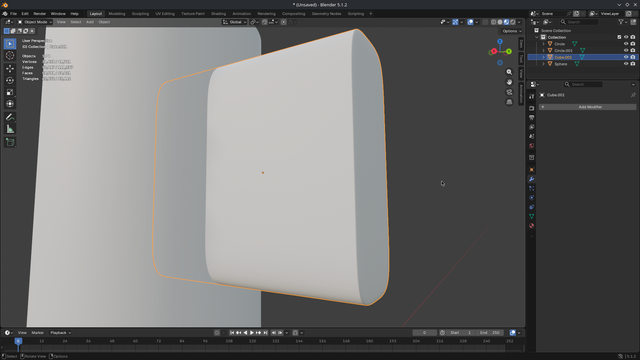The height and width of the screenshot is (360, 640).
Task: Switch to Geometry Nodes workspace tab
Action: point(326,13)
